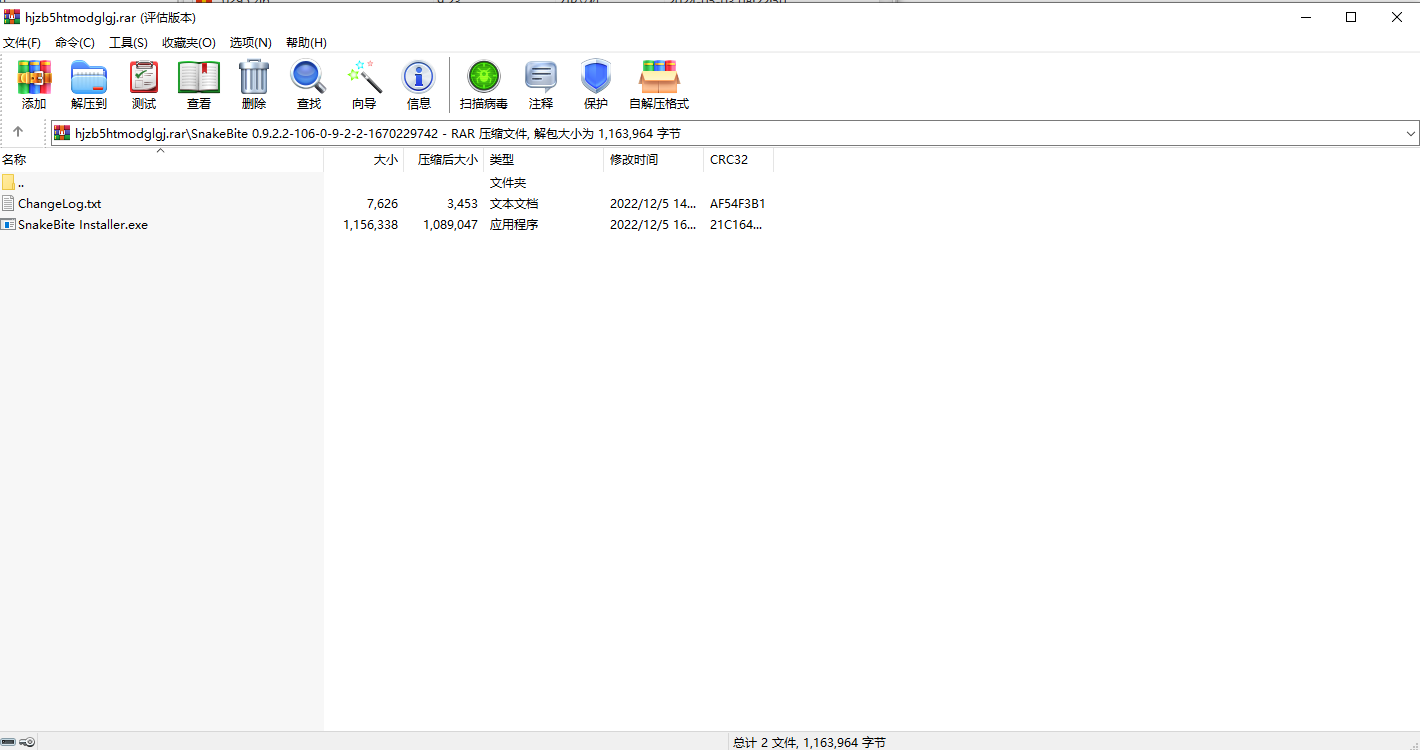Click WinRAR icon in title bar

pyautogui.click(x=12, y=16)
